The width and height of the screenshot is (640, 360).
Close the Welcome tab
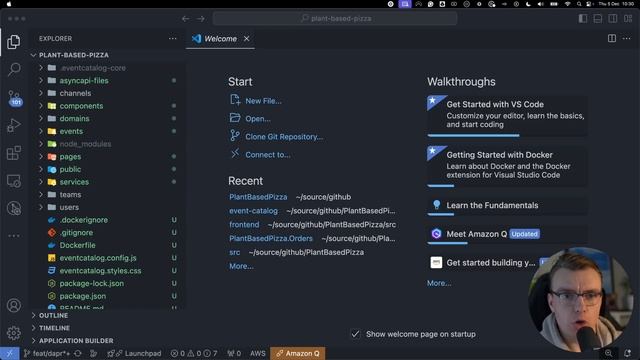pos(247,39)
